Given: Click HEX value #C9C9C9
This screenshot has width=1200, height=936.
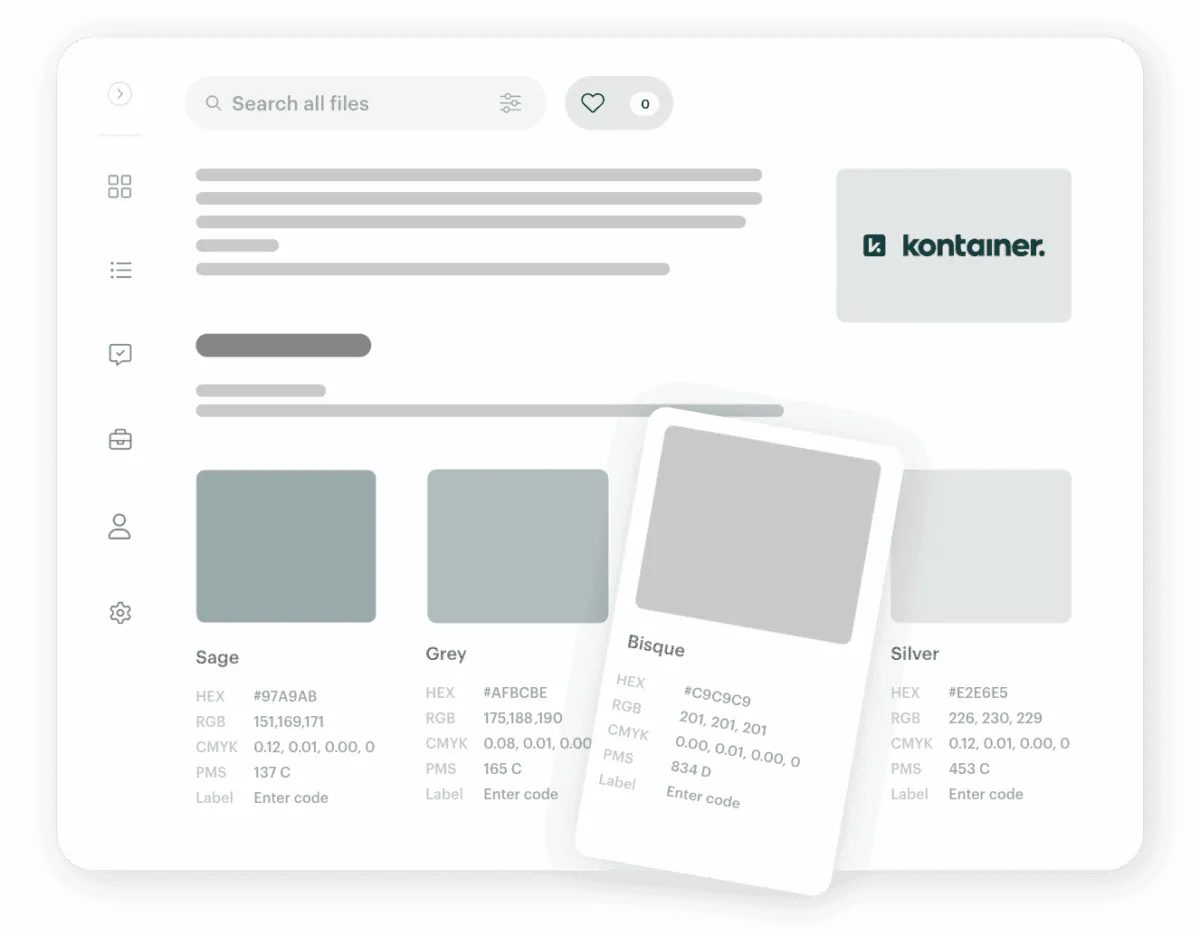Looking at the screenshot, I should pos(717,695).
